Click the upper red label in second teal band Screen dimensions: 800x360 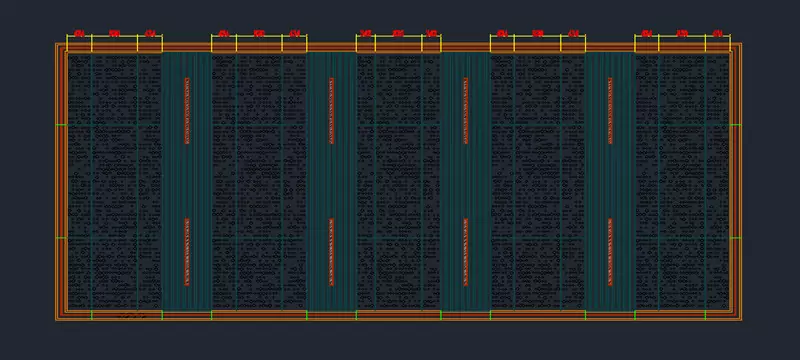(332, 111)
